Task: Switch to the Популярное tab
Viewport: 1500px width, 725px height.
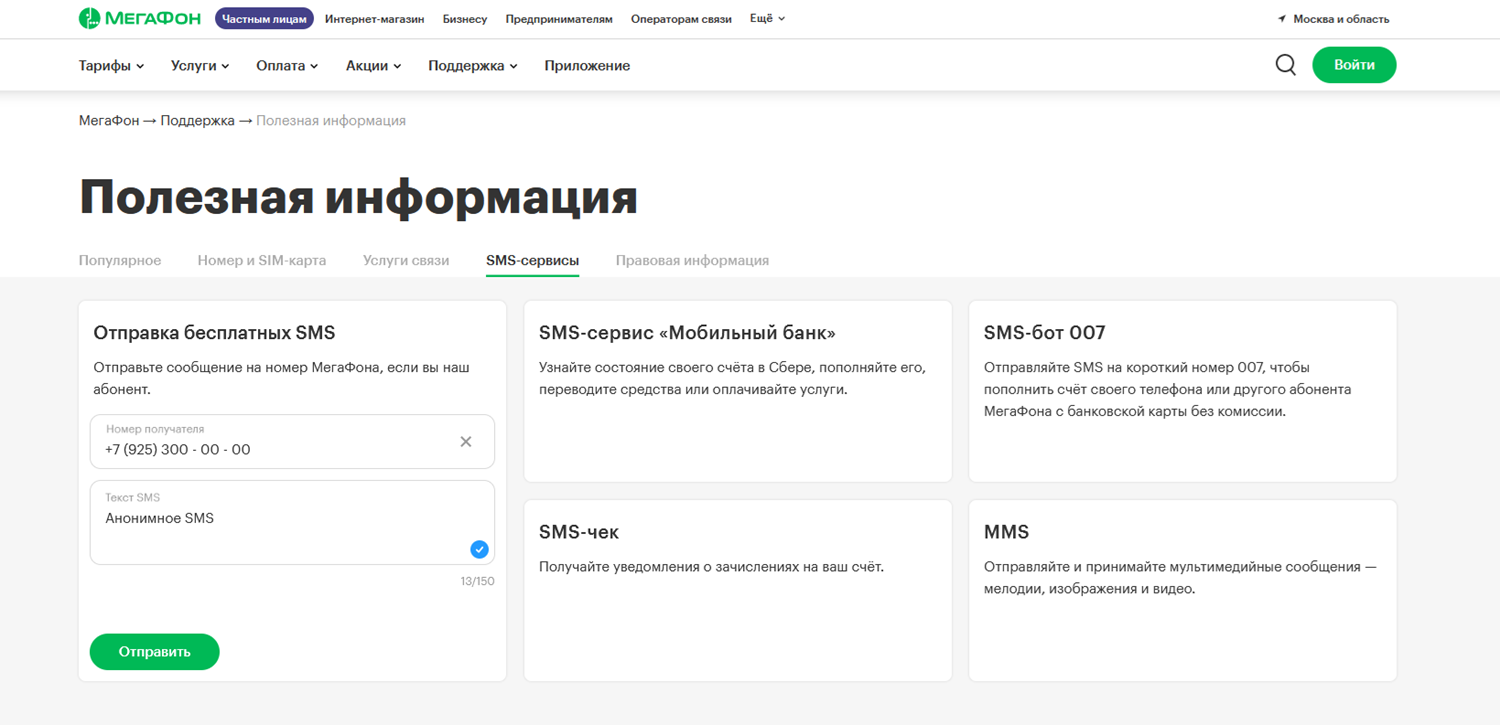Action: [120, 260]
